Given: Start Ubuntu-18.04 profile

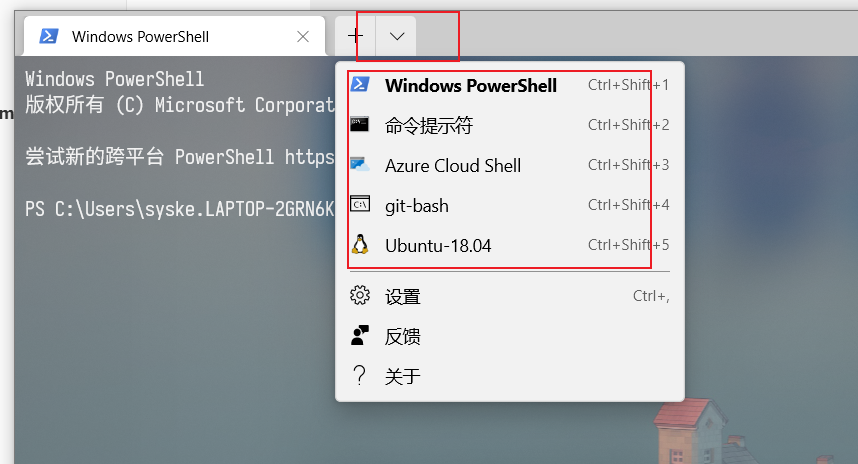Looking at the screenshot, I should click(509, 245).
